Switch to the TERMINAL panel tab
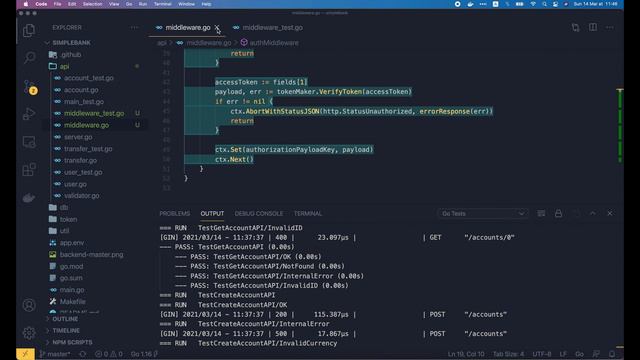The height and width of the screenshot is (360, 640). 308,213
